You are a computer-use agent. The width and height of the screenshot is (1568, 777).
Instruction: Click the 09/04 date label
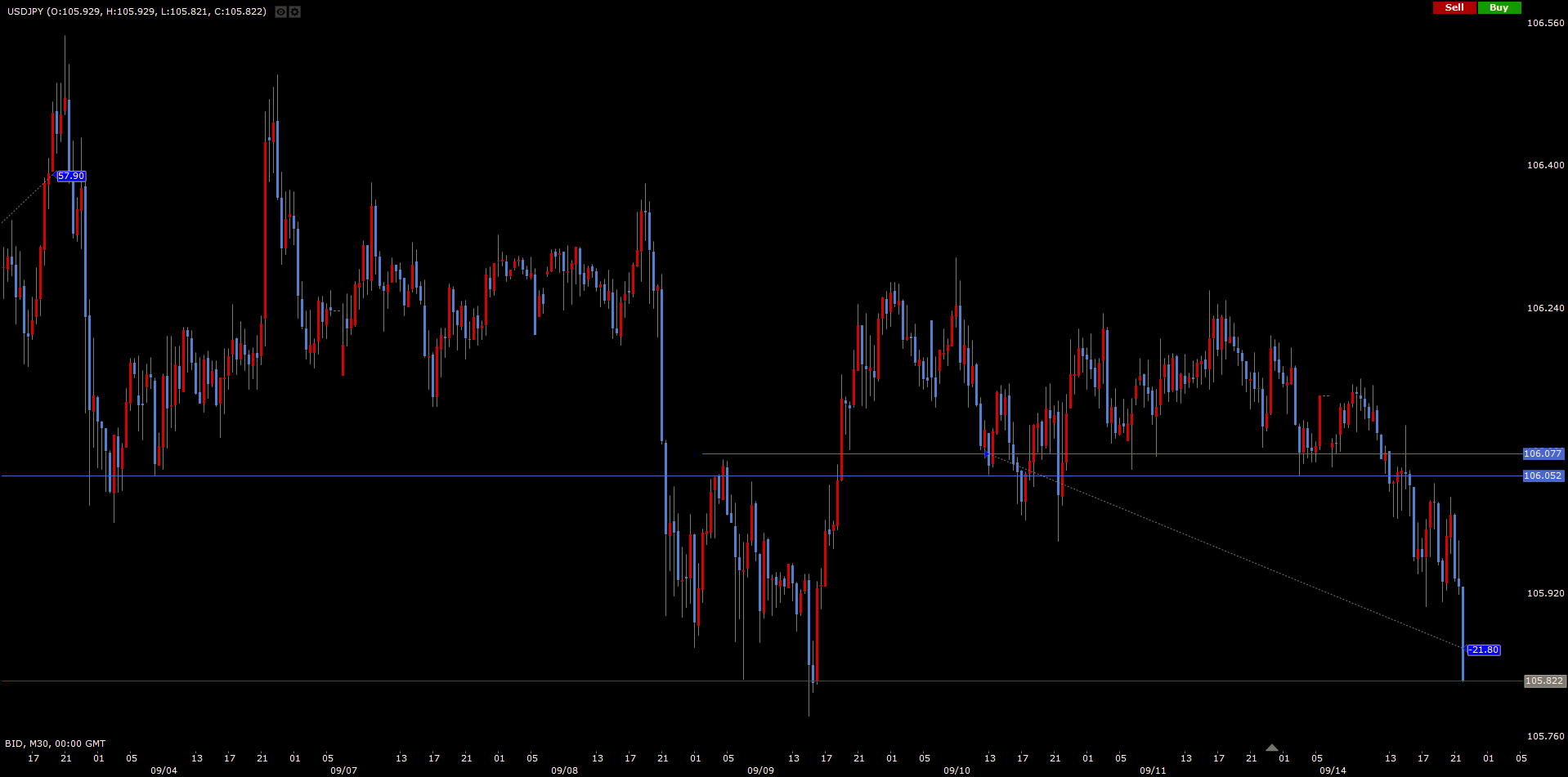(x=164, y=770)
